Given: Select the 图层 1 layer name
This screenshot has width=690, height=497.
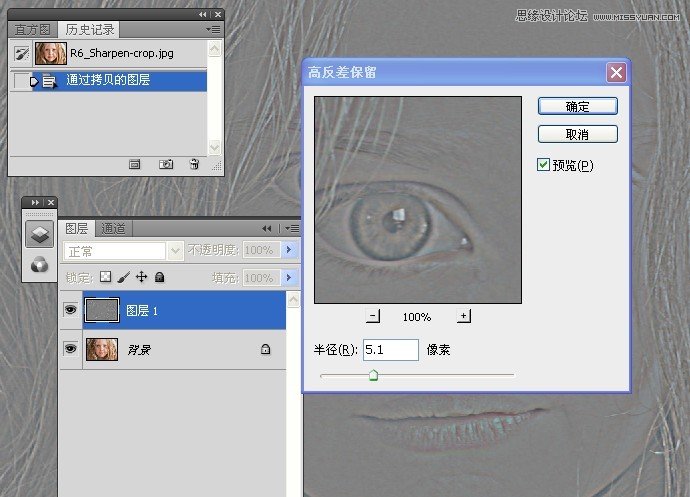Looking at the screenshot, I should [142, 311].
